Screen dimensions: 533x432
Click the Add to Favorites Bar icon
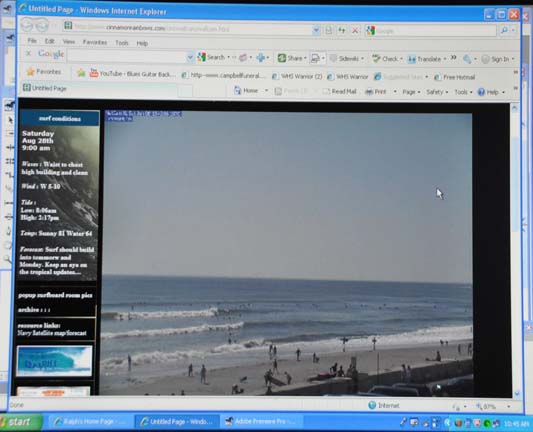81,73
